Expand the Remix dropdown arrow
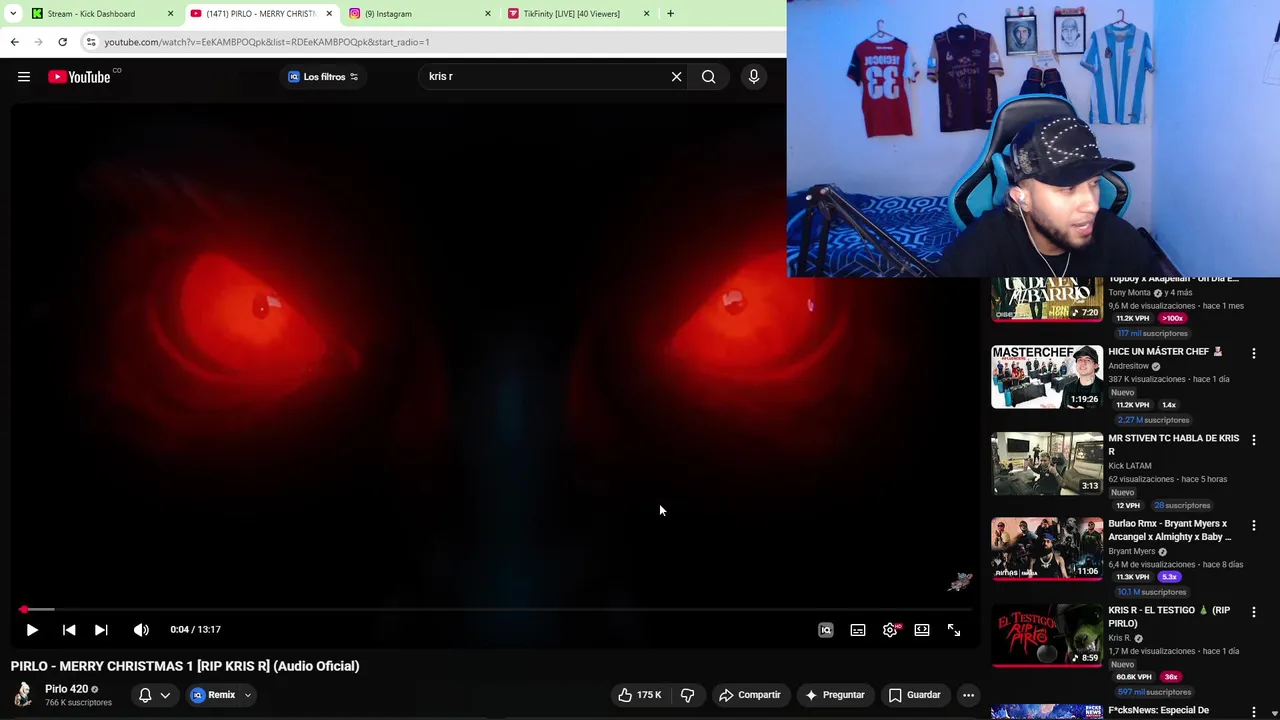Viewport: 1280px width, 720px height. [248, 695]
